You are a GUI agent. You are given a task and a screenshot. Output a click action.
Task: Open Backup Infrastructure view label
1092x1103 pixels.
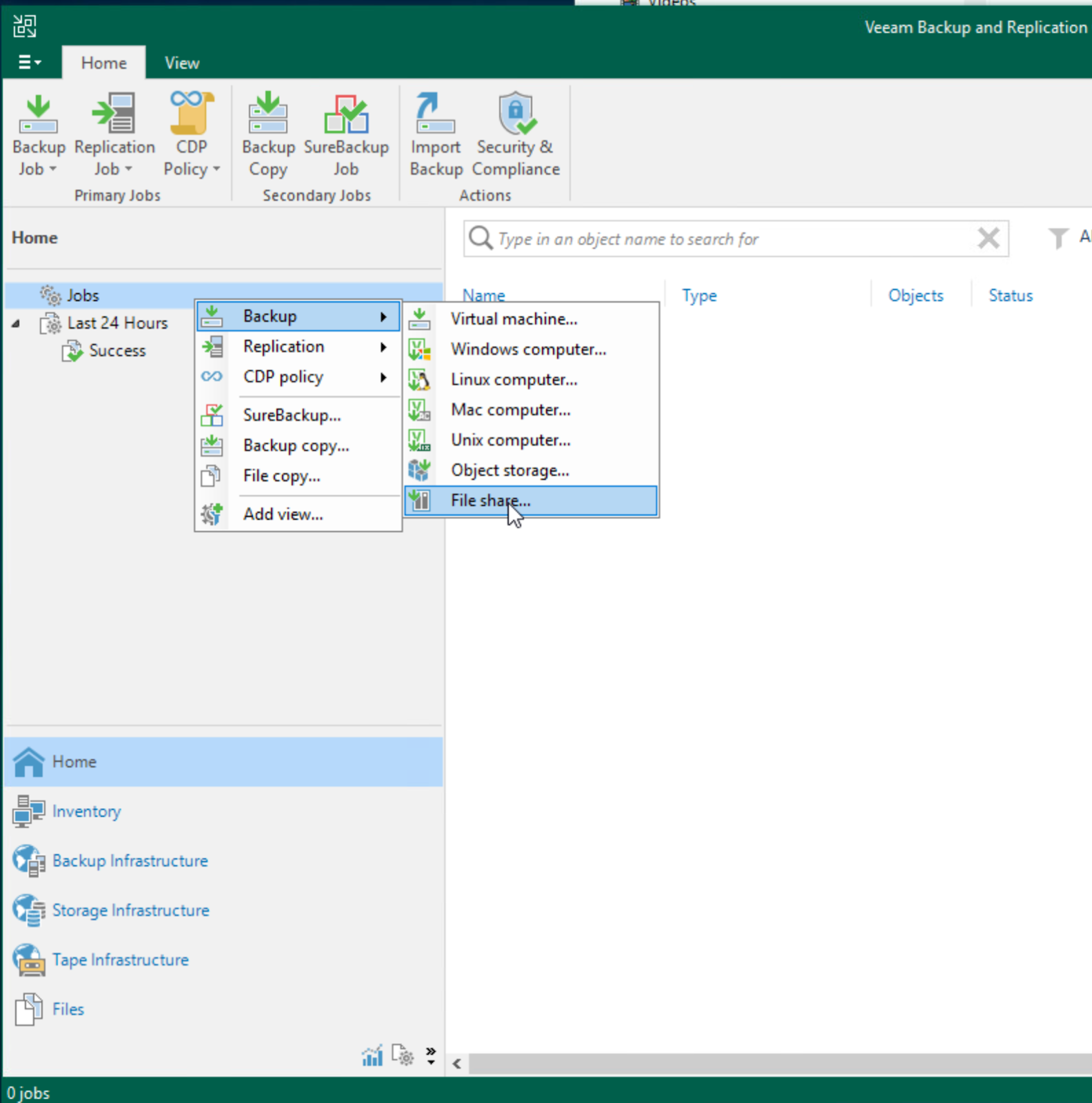pyautogui.click(x=130, y=861)
